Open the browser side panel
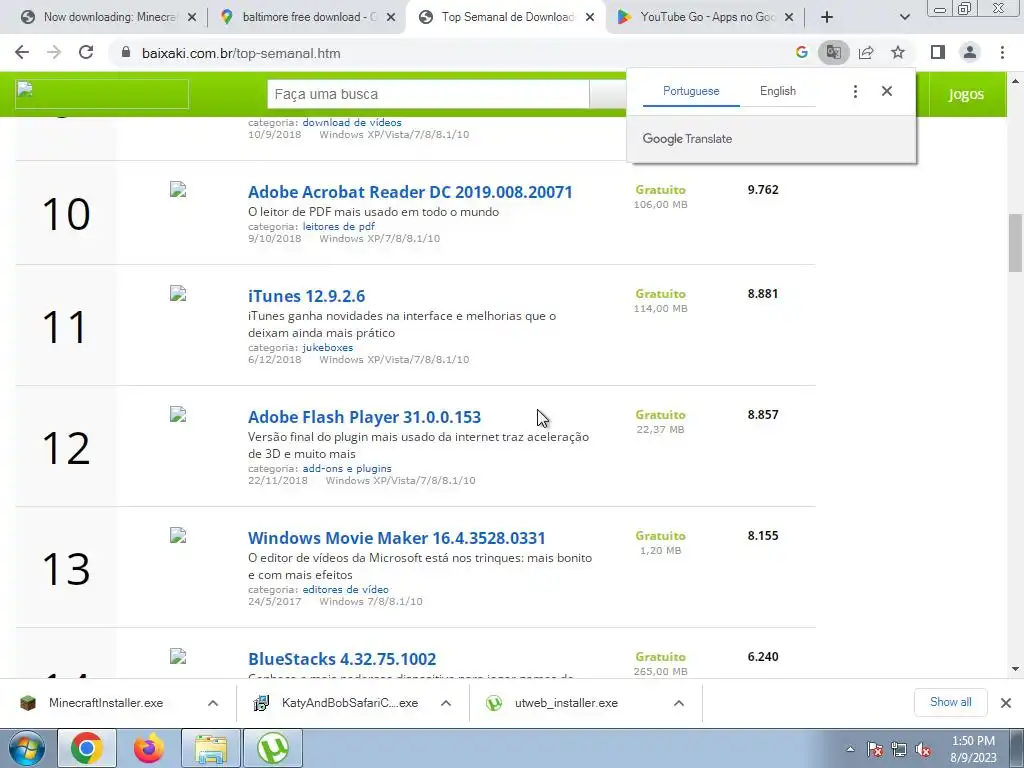 (938, 53)
